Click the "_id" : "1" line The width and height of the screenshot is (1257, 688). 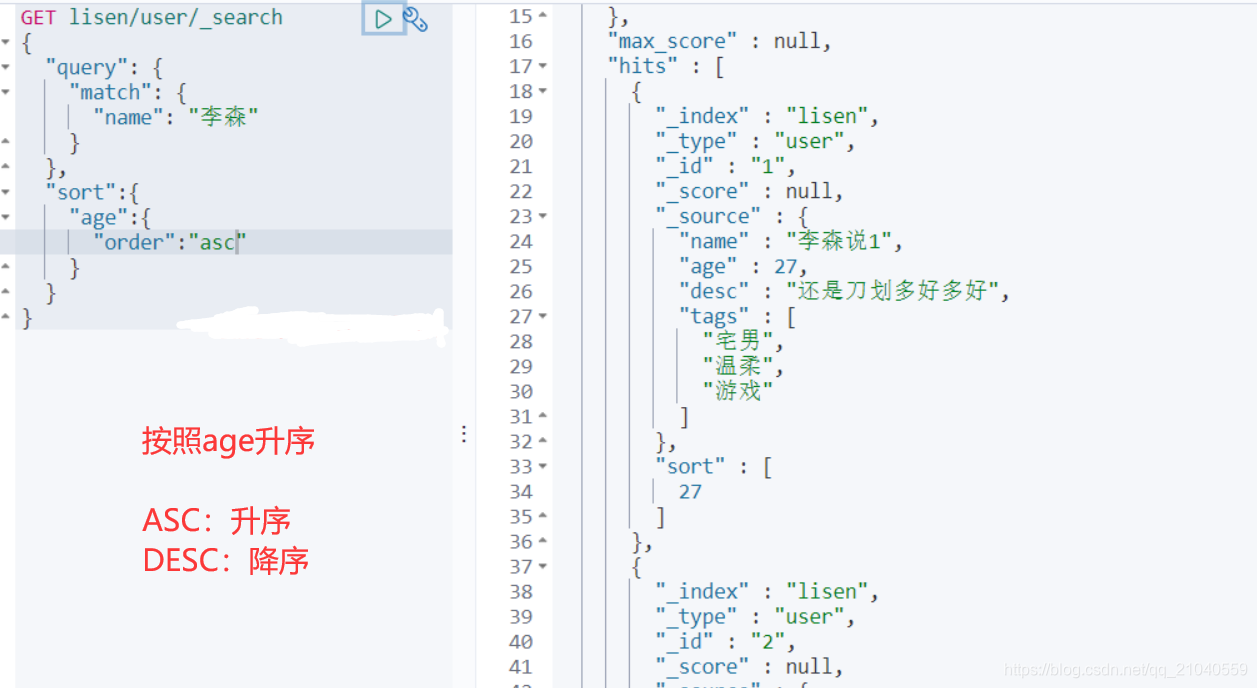coord(725,166)
